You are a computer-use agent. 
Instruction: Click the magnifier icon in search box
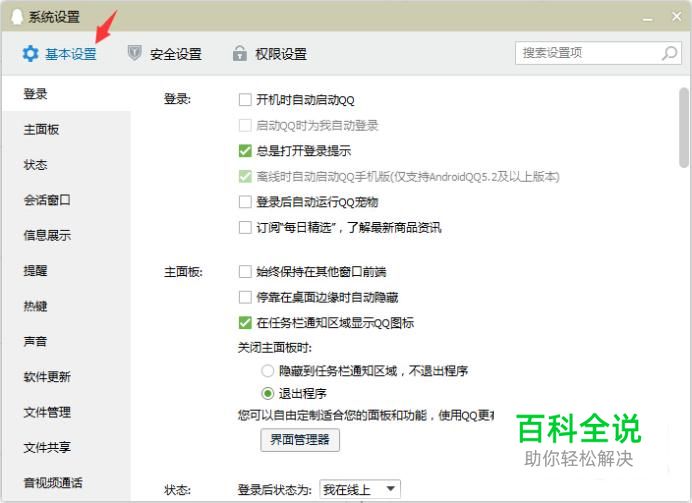point(669,53)
